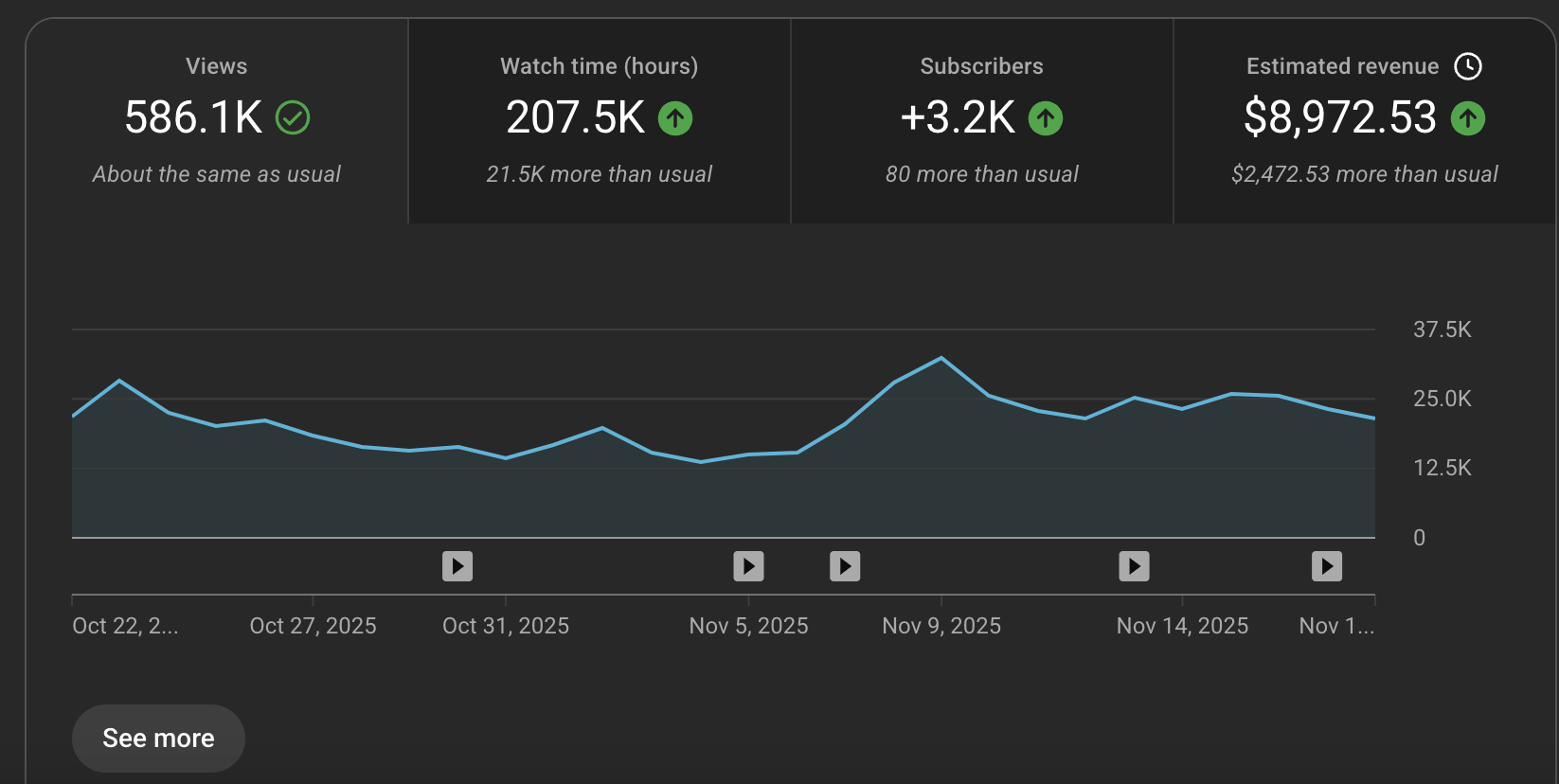Open the video marker above Nov 5, 2025

click(748, 566)
